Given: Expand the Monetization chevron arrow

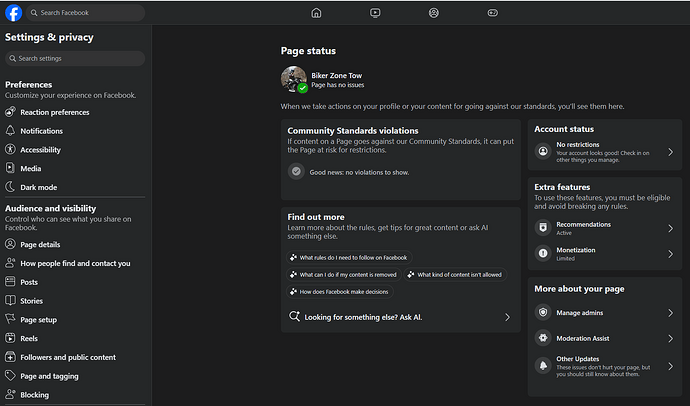Looking at the screenshot, I should [671, 254].
